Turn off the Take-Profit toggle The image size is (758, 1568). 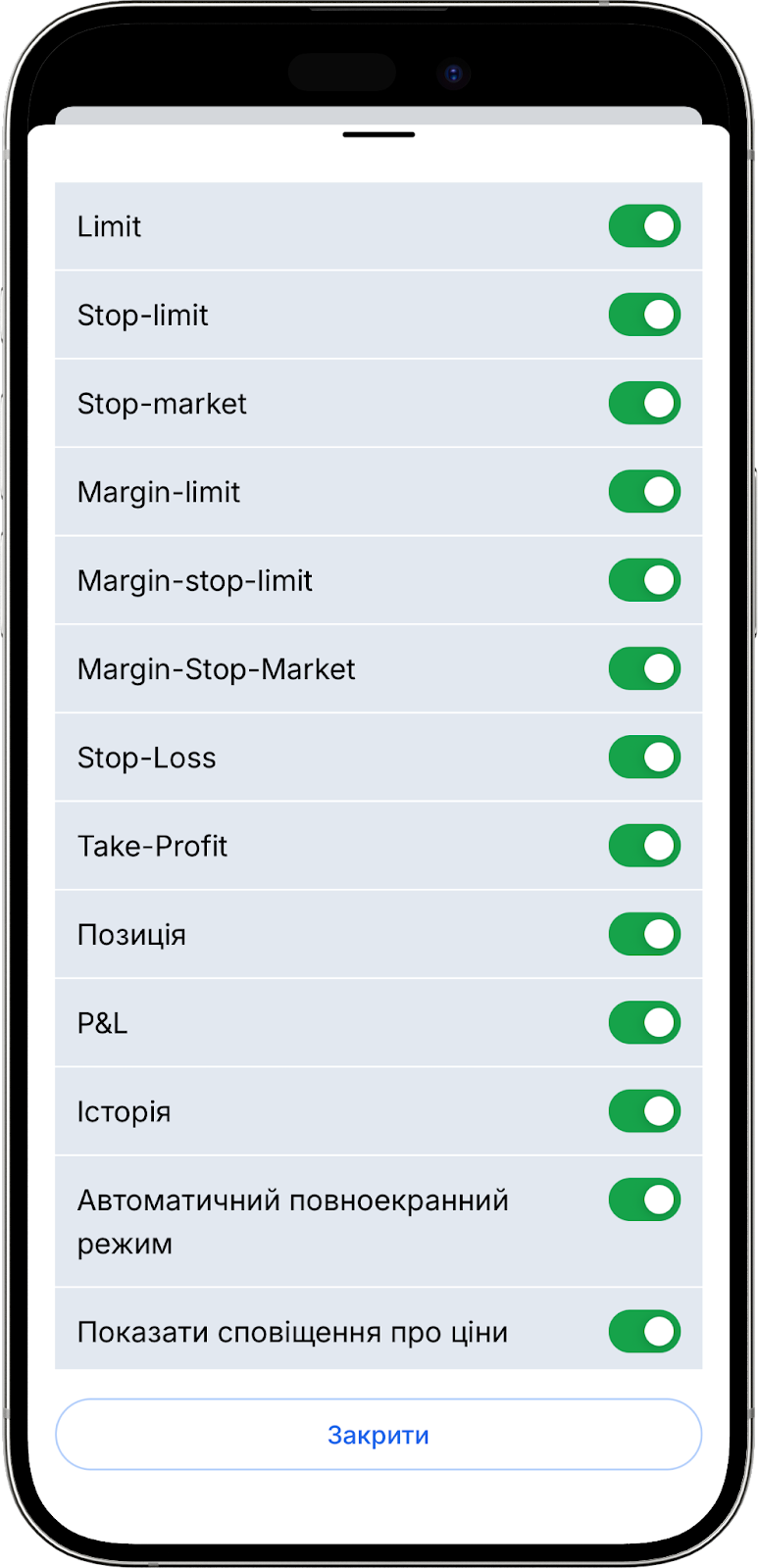(x=644, y=846)
